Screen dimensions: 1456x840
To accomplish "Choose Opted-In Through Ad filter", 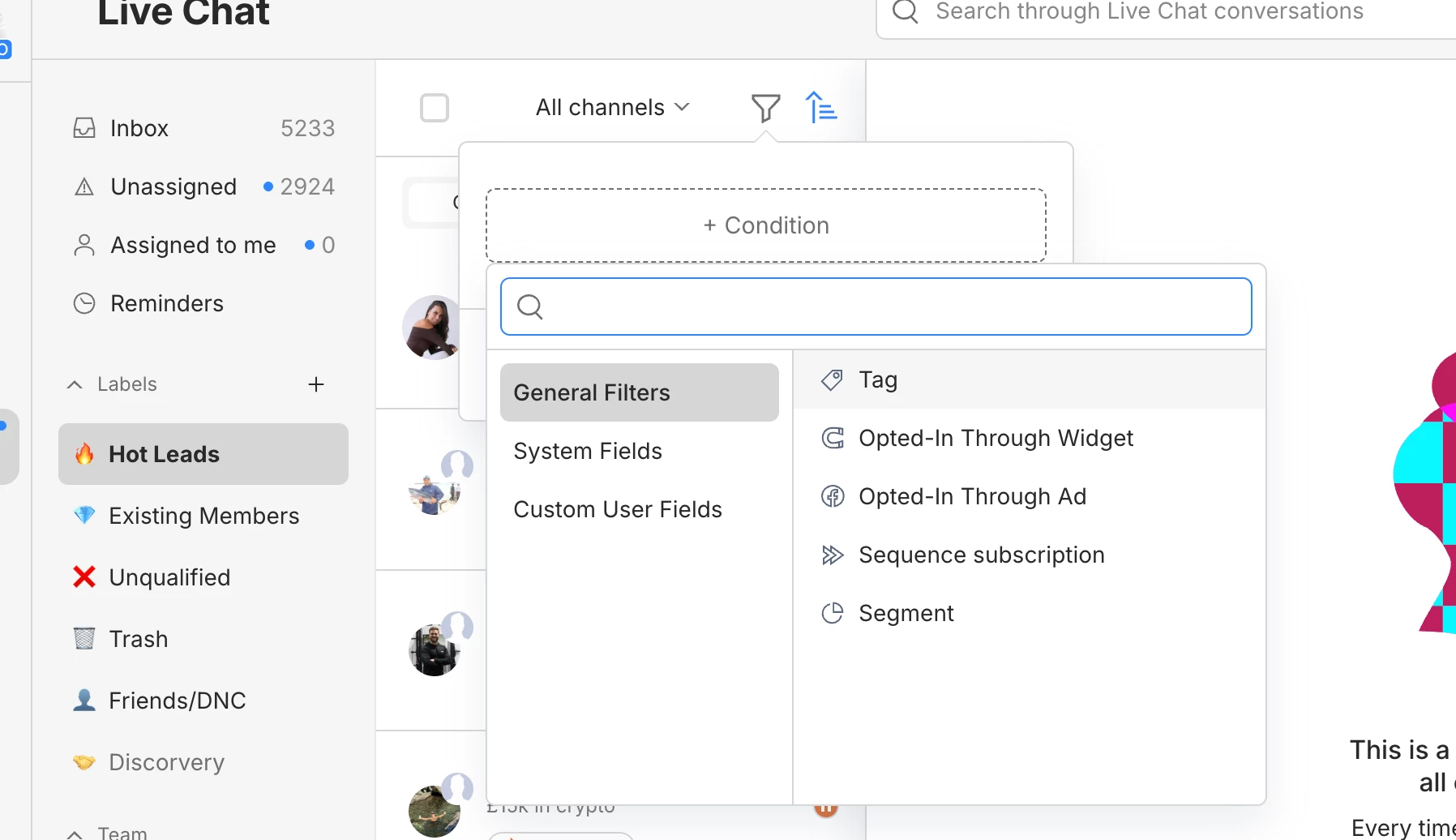I will click(x=972, y=497).
